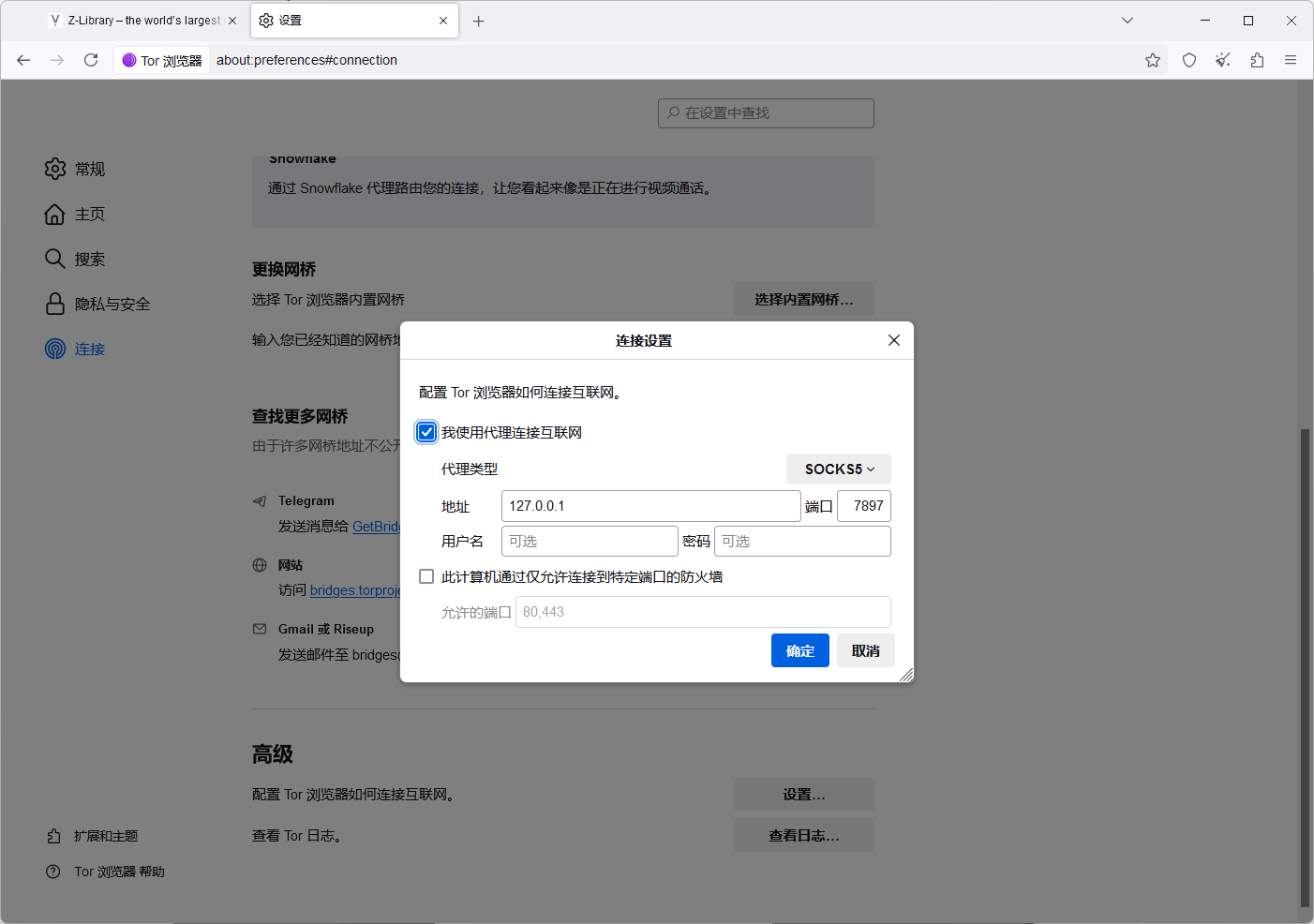The width and height of the screenshot is (1314, 924).
Task: Open the hamburger application menu
Action: pos(1291,60)
